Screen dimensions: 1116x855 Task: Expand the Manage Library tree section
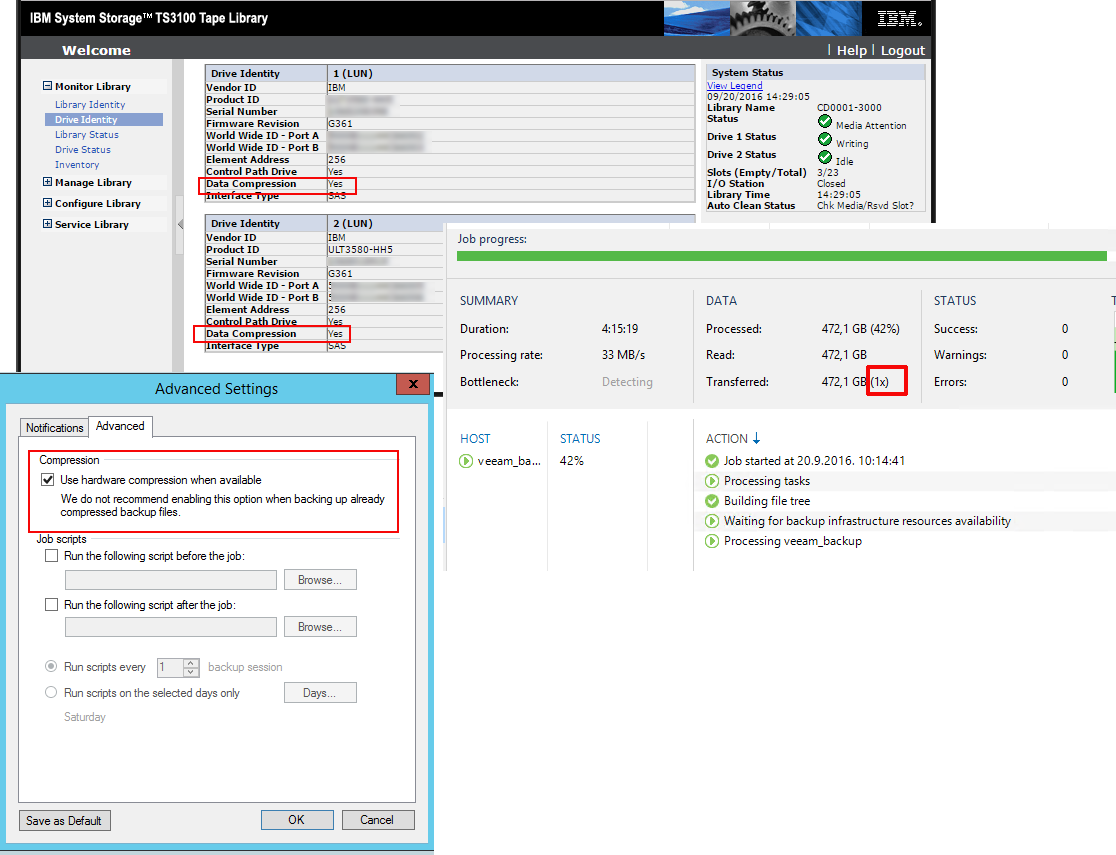[47, 182]
